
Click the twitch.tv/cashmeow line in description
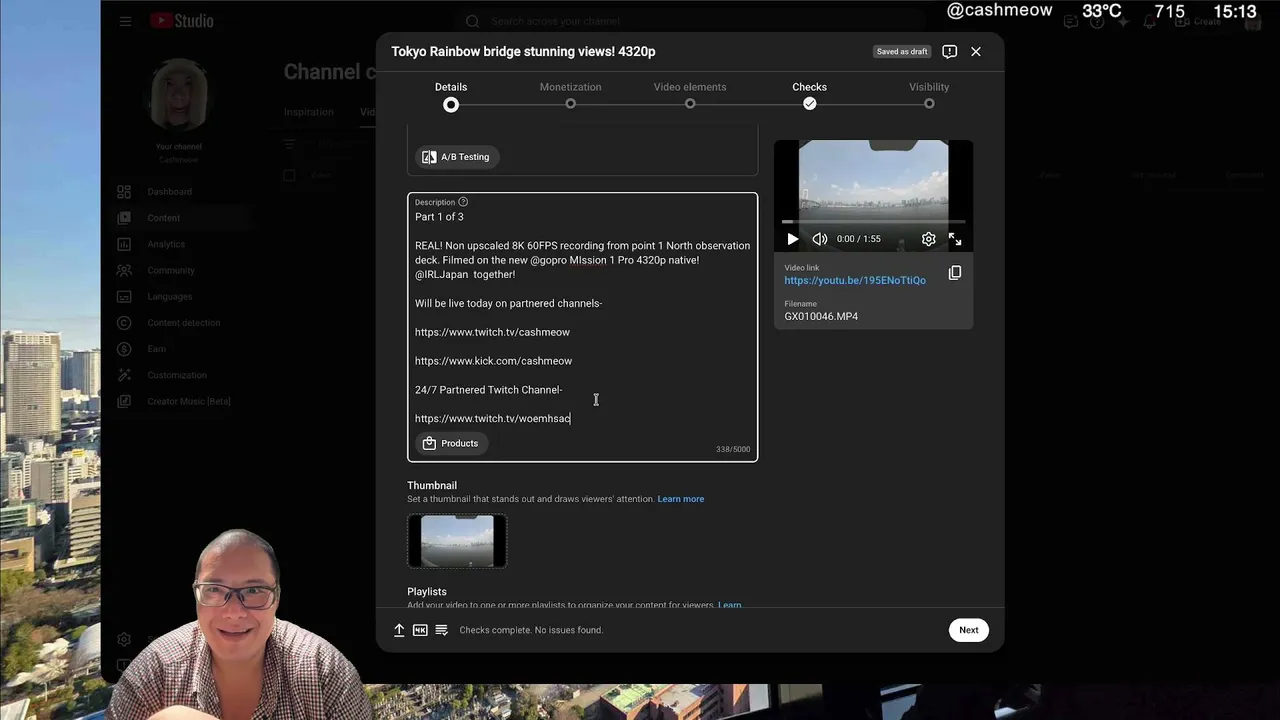pyautogui.click(x=492, y=332)
